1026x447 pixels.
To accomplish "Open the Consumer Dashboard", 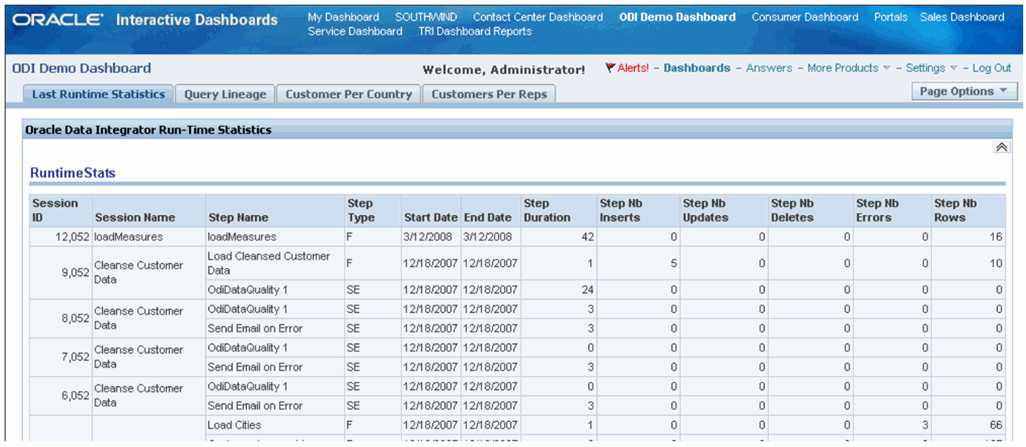I will (805, 17).
